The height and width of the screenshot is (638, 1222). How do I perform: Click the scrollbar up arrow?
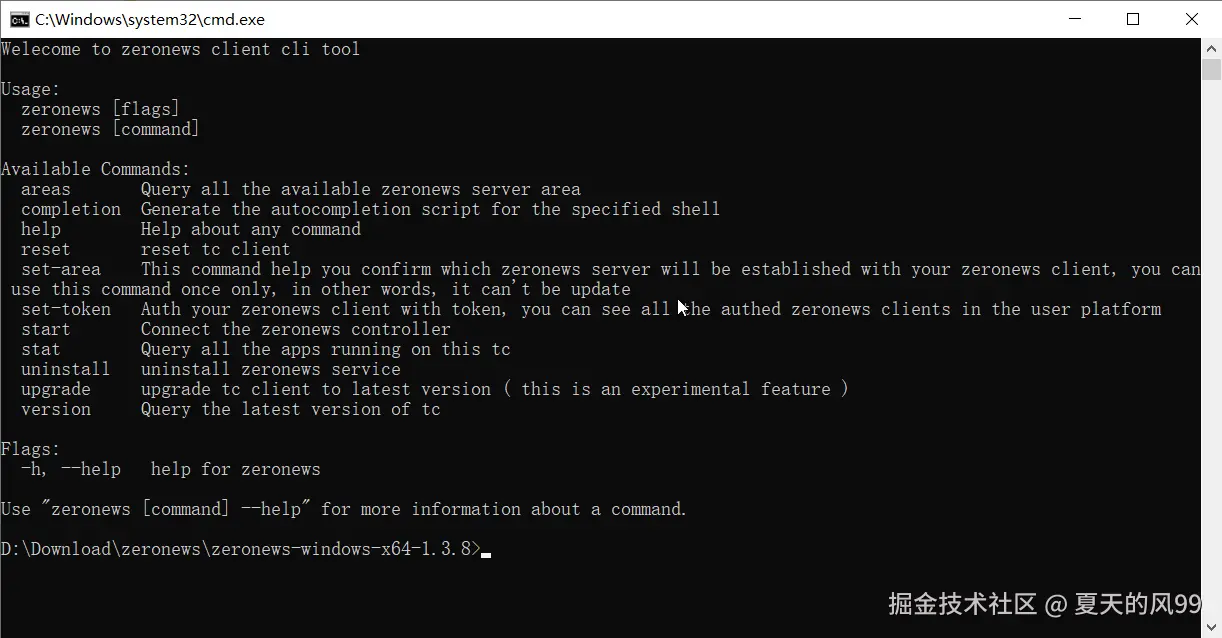click(x=1211, y=48)
